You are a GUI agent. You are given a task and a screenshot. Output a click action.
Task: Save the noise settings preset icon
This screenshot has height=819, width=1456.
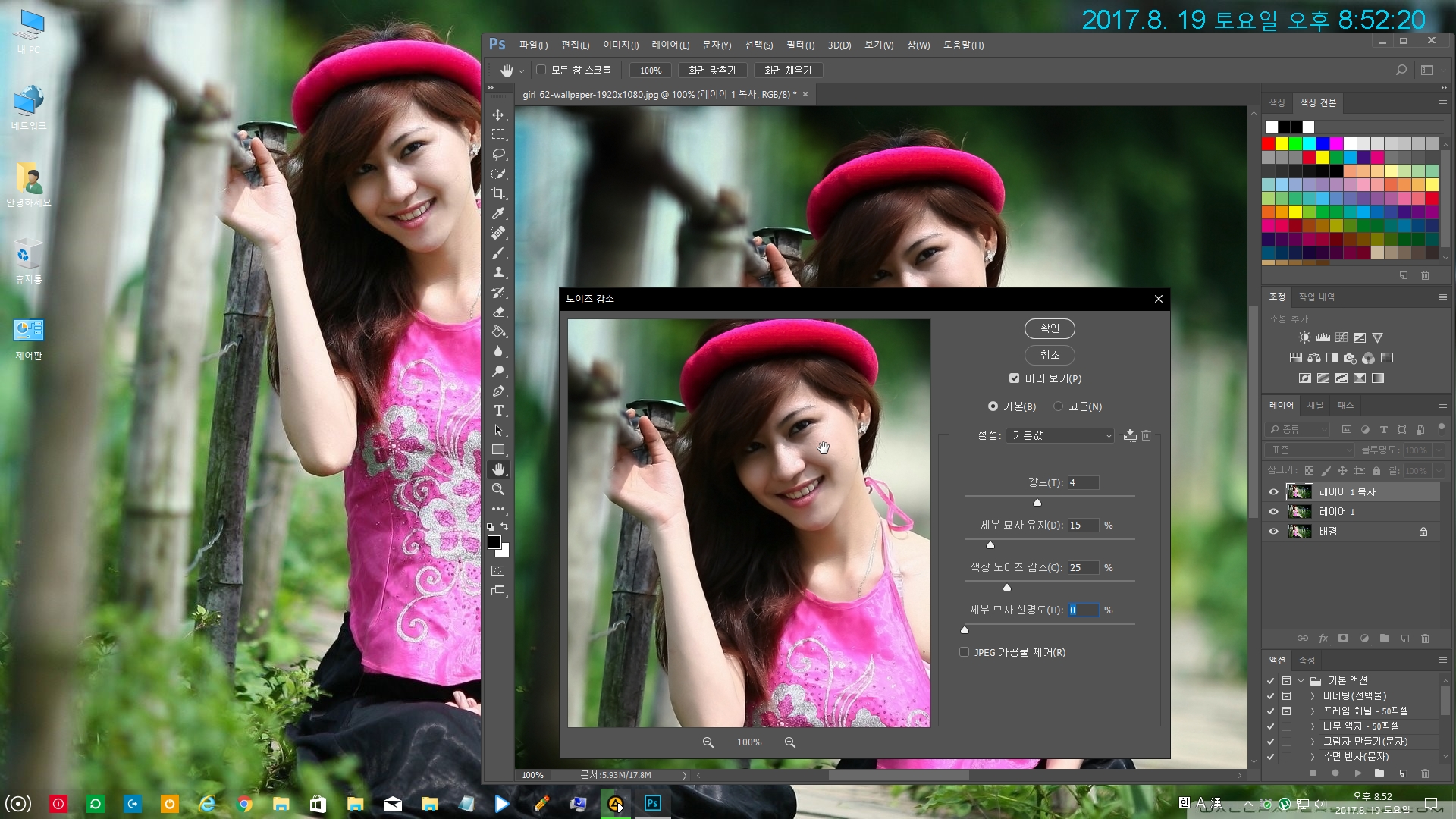(x=1130, y=435)
